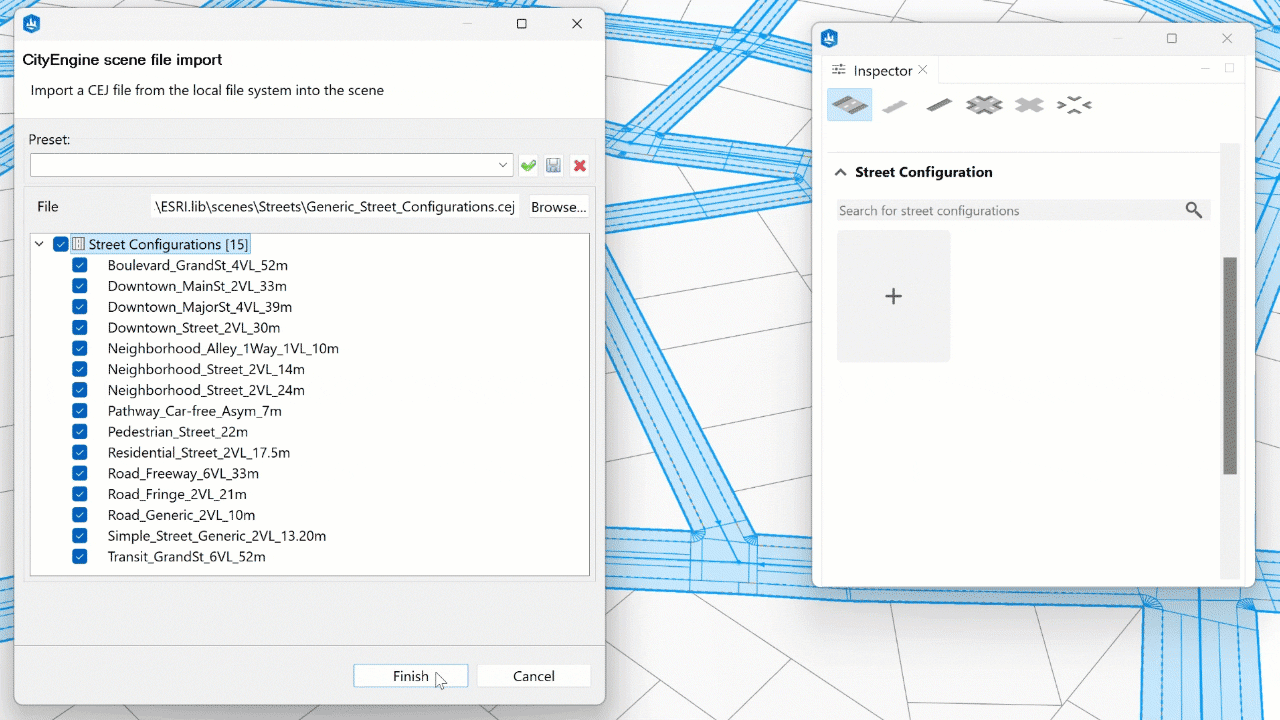
Task: Select the four inward arrows icon in Inspector
Action: click(1074, 105)
